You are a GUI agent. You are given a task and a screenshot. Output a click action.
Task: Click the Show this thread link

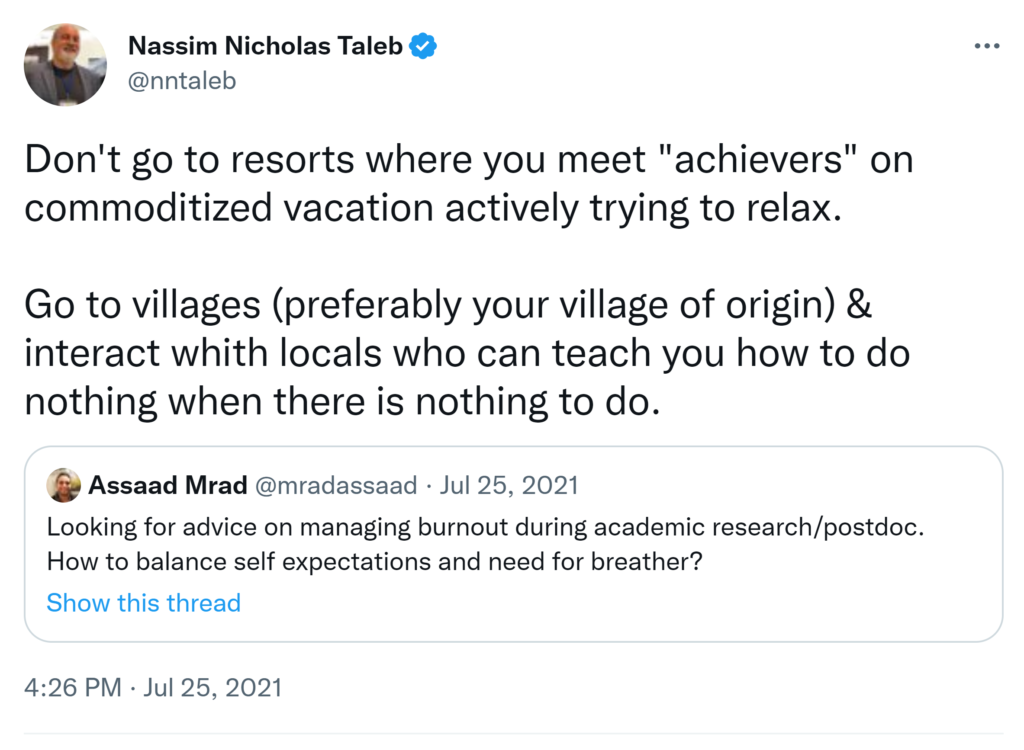143,603
